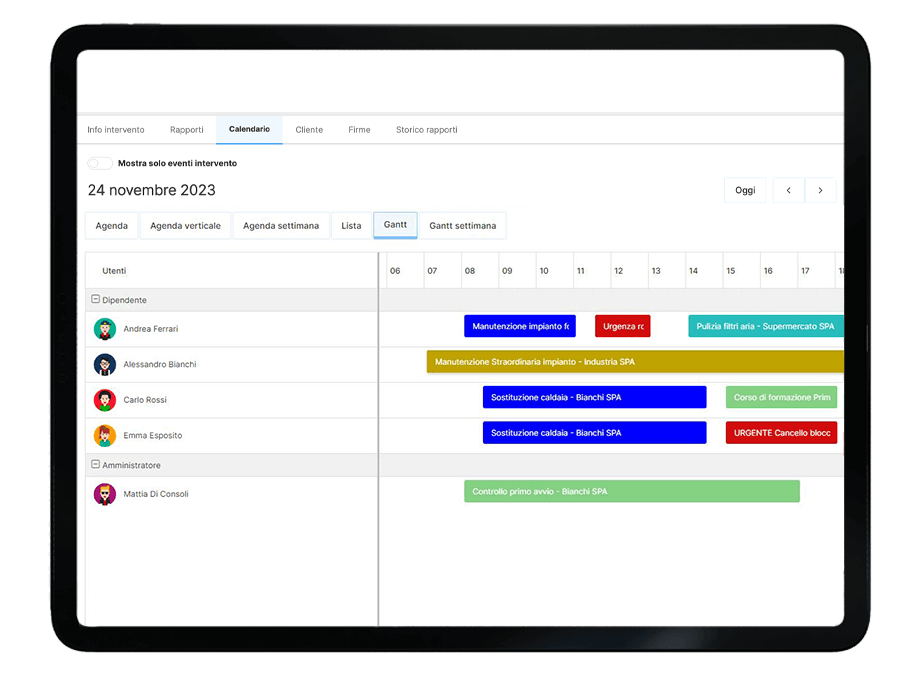
Task: Open the Storico rapporti tab
Action: coord(426,130)
